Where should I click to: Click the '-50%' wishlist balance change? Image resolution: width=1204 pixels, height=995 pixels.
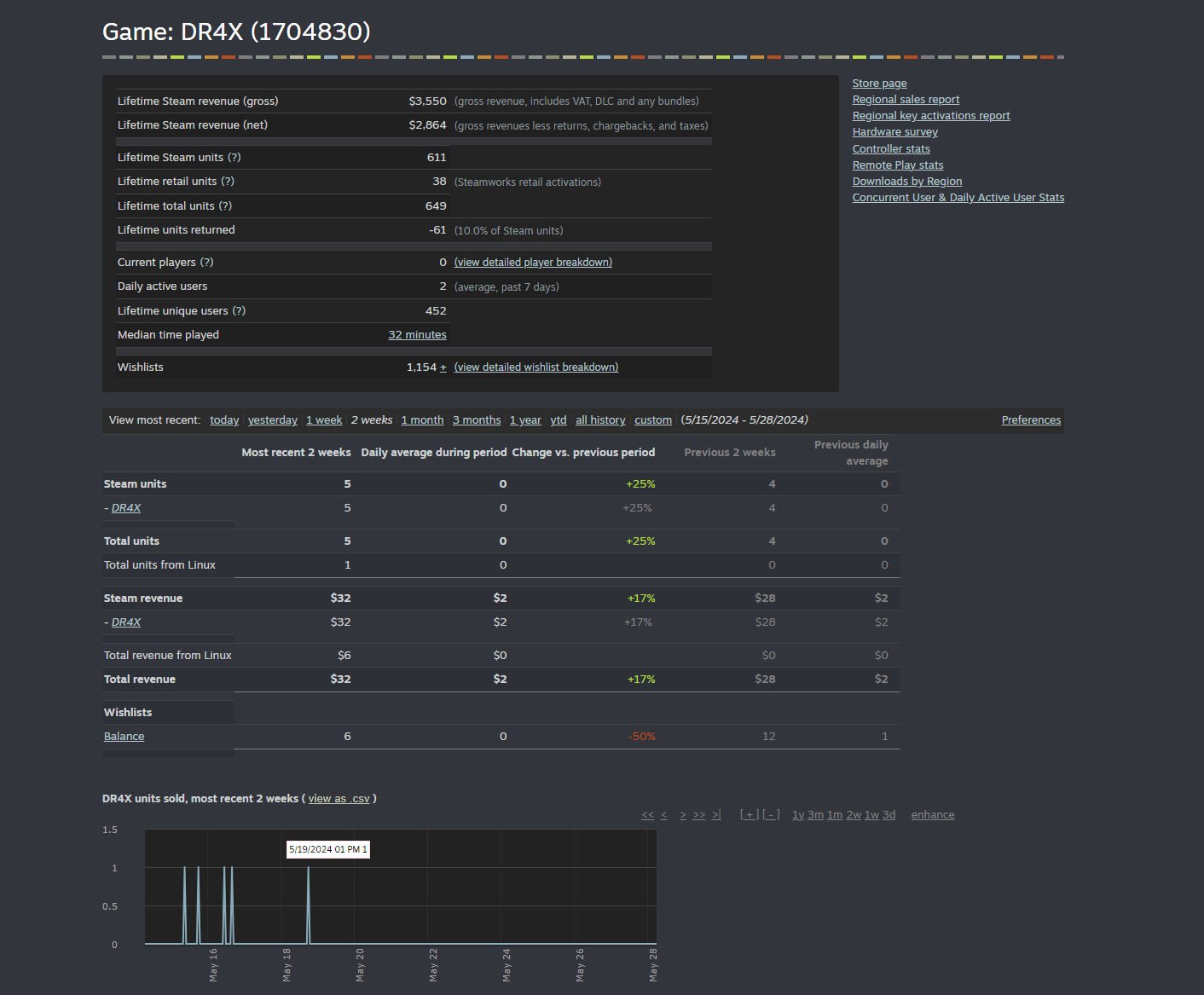tap(641, 736)
